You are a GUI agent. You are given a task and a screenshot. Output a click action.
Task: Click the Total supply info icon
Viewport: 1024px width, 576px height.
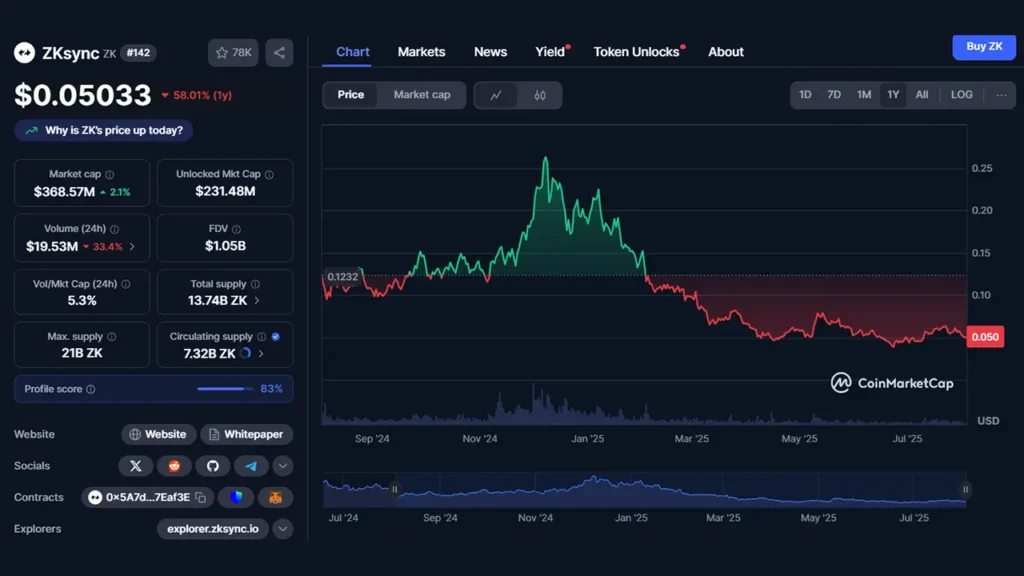(x=255, y=284)
